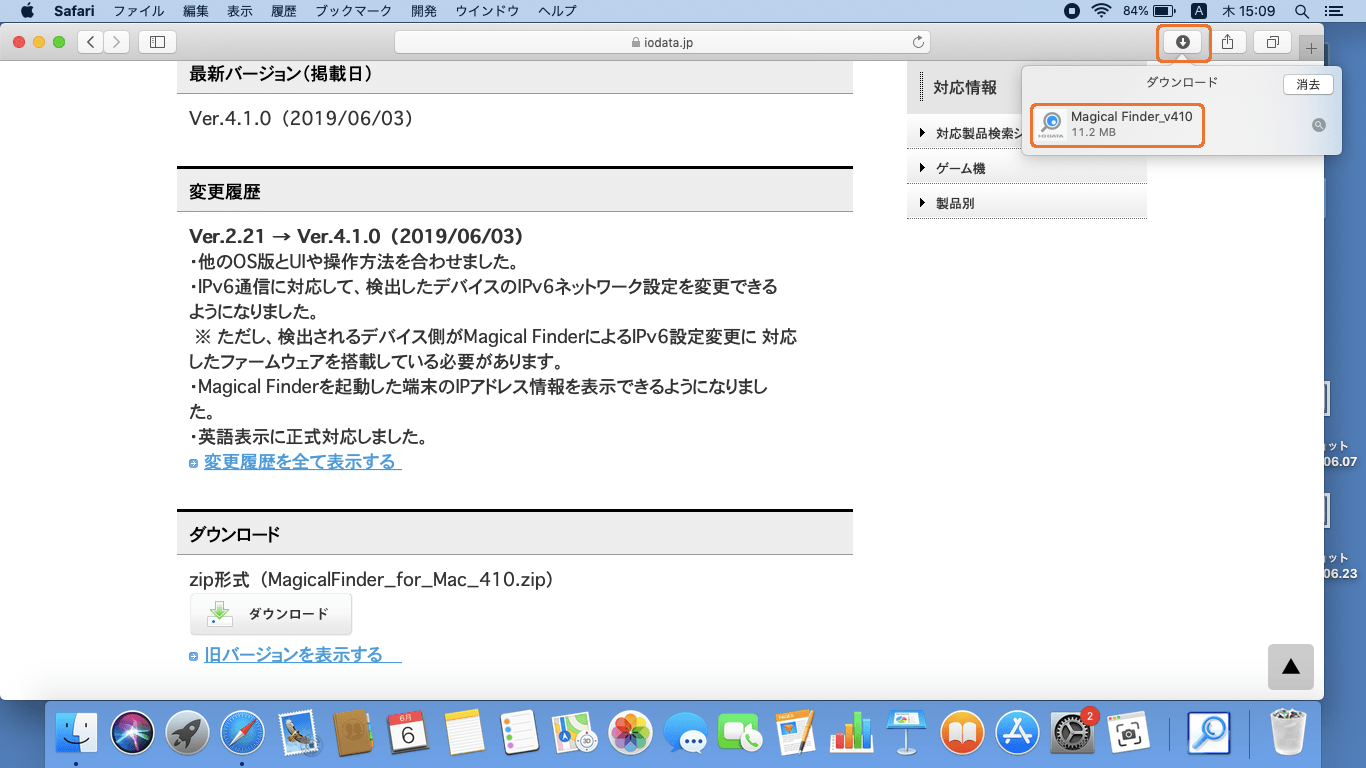Click the new tab plus button

point(1311,48)
